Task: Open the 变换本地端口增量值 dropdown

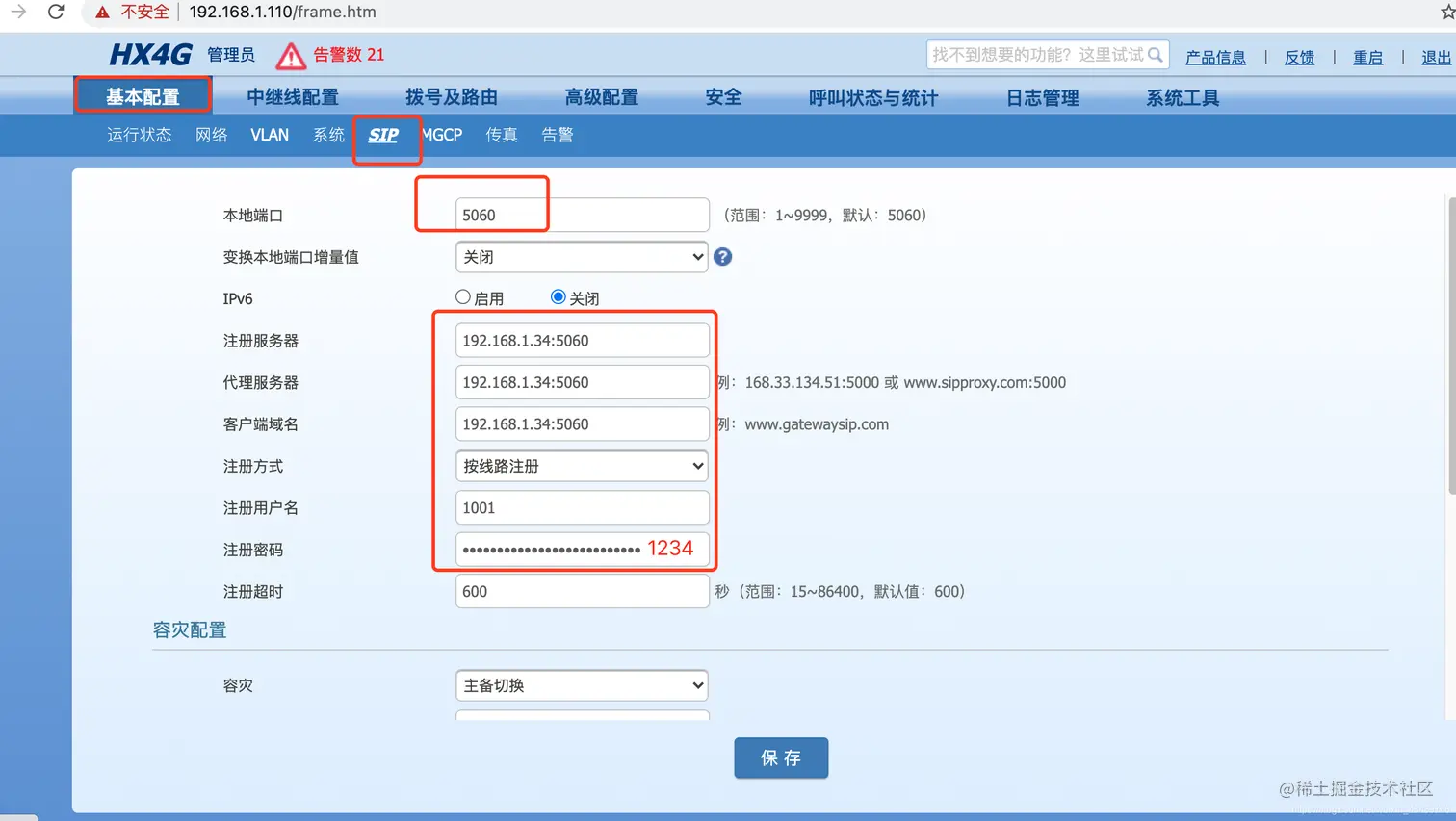Action: click(582, 257)
